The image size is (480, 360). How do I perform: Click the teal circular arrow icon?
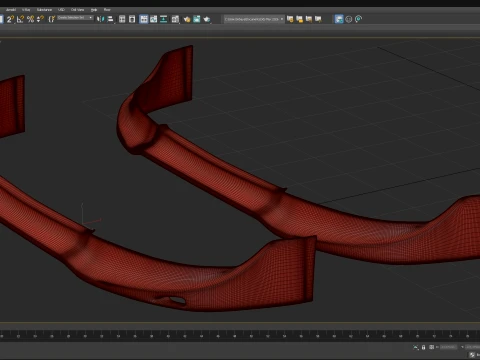click(358, 19)
